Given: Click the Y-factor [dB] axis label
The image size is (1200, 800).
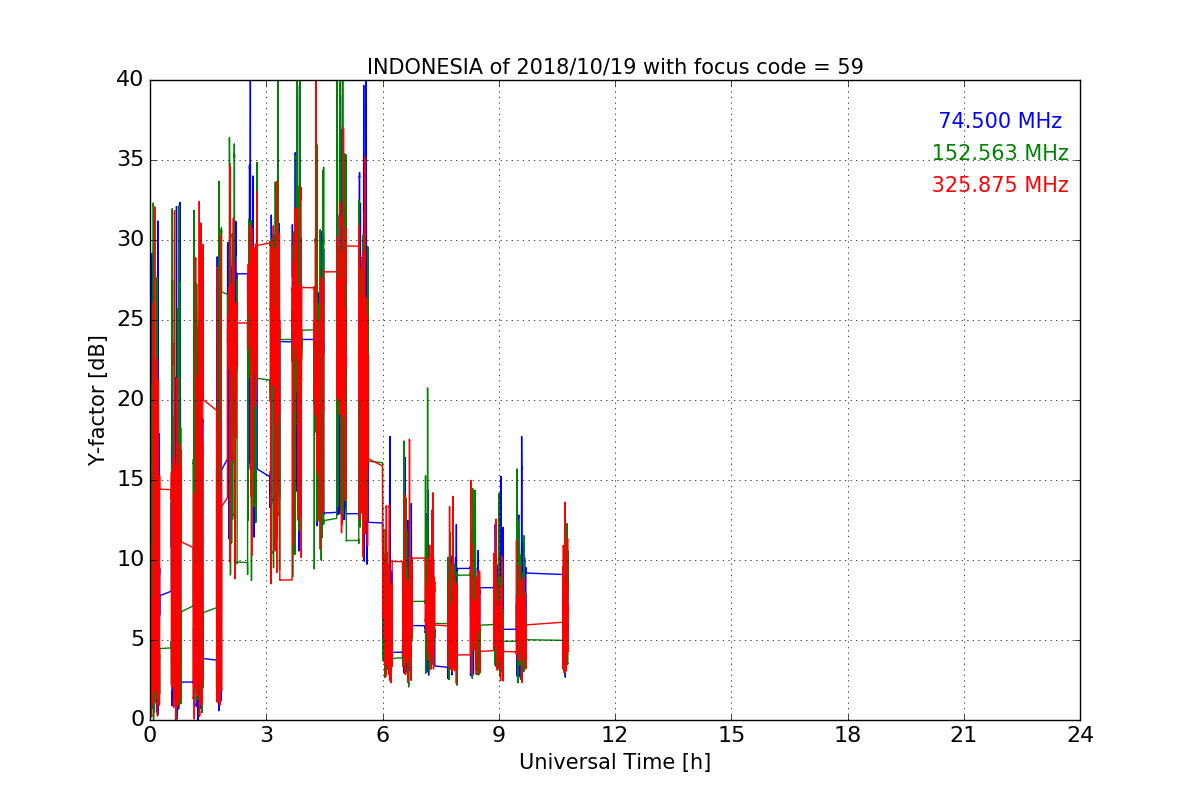Looking at the screenshot, I should [97, 400].
